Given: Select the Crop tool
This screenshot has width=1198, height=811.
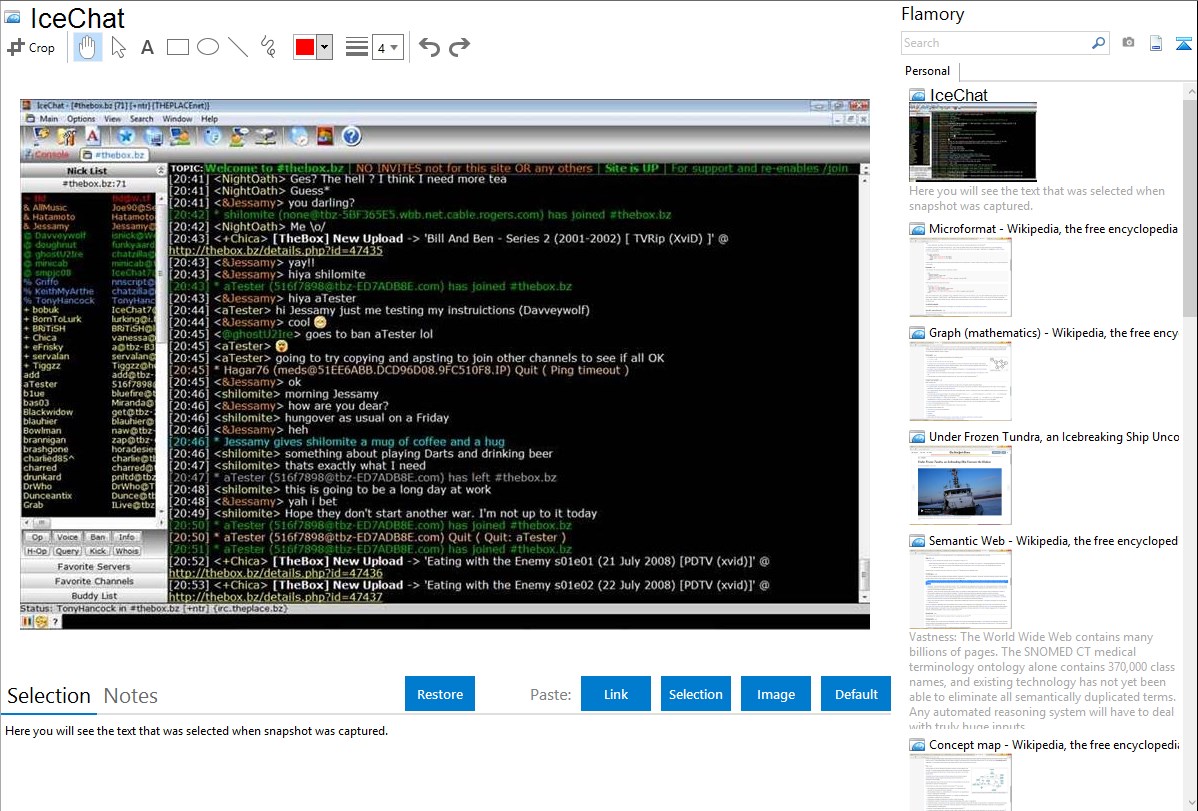Looking at the screenshot, I should pyautogui.click(x=31, y=47).
